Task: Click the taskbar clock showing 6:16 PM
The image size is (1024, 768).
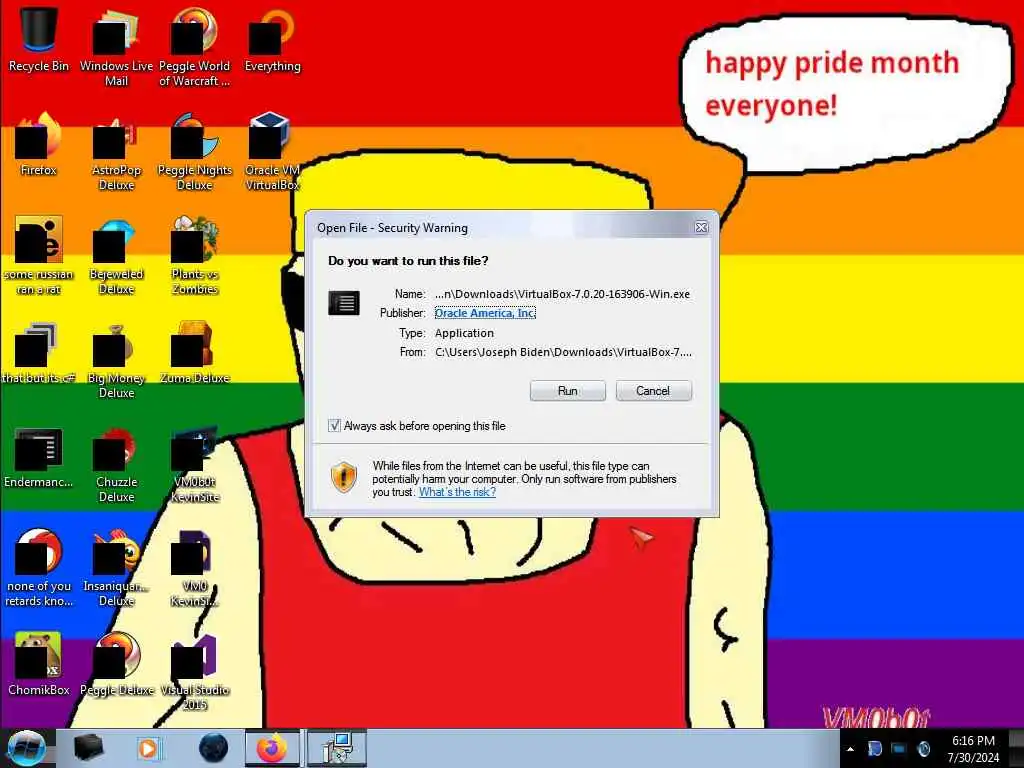Action: coord(973,749)
